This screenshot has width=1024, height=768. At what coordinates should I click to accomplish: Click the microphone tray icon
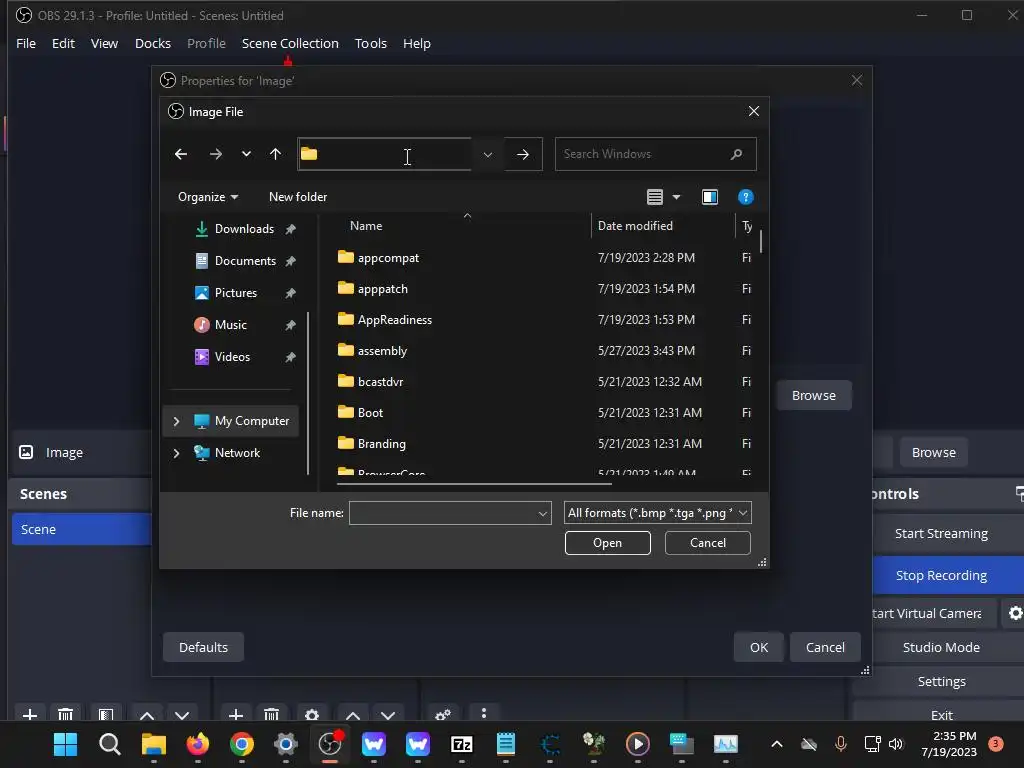pos(840,744)
